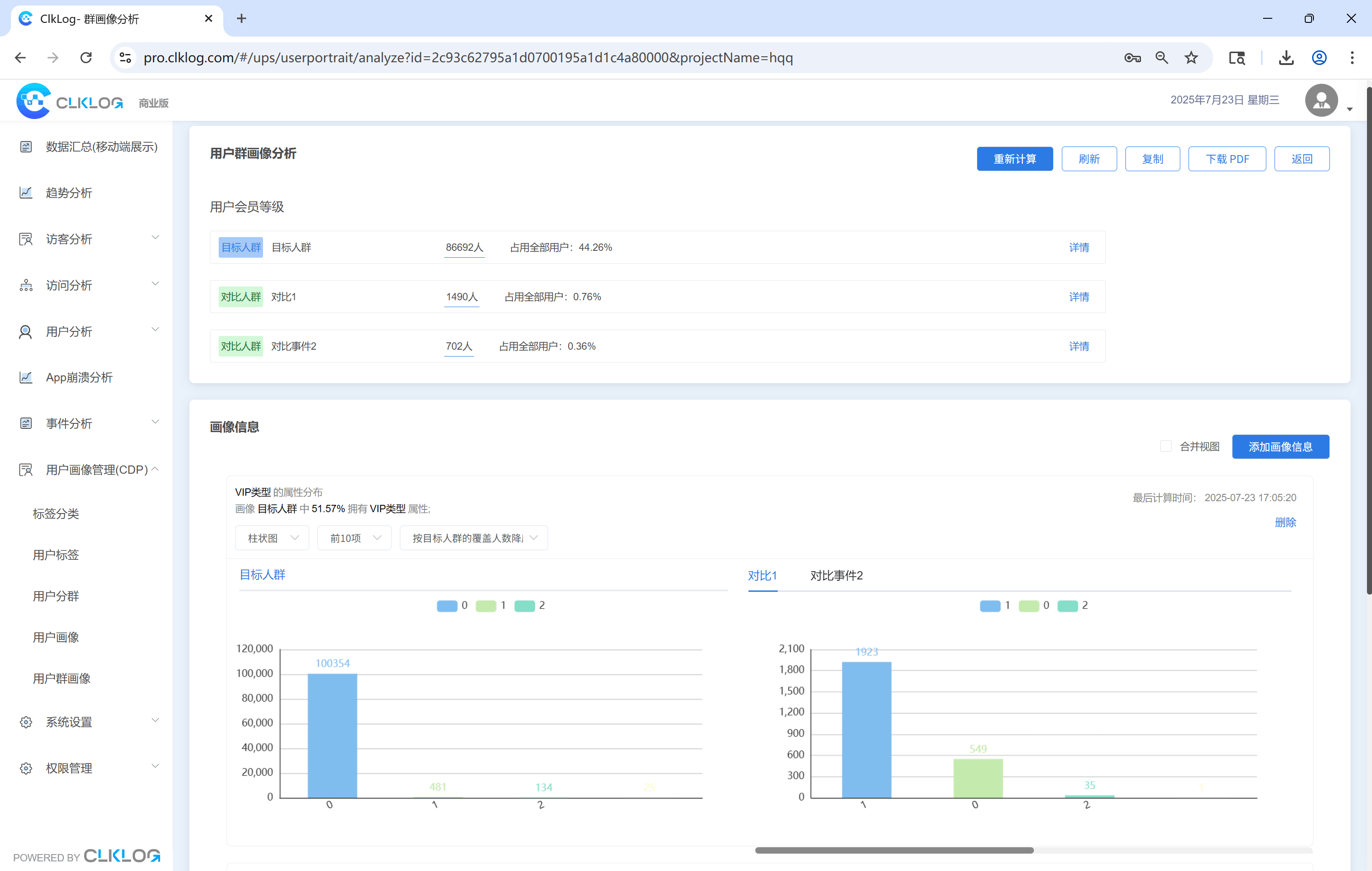This screenshot has width=1372, height=871.
Task: Open the browser downloads icon
Action: pyautogui.click(x=1286, y=58)
